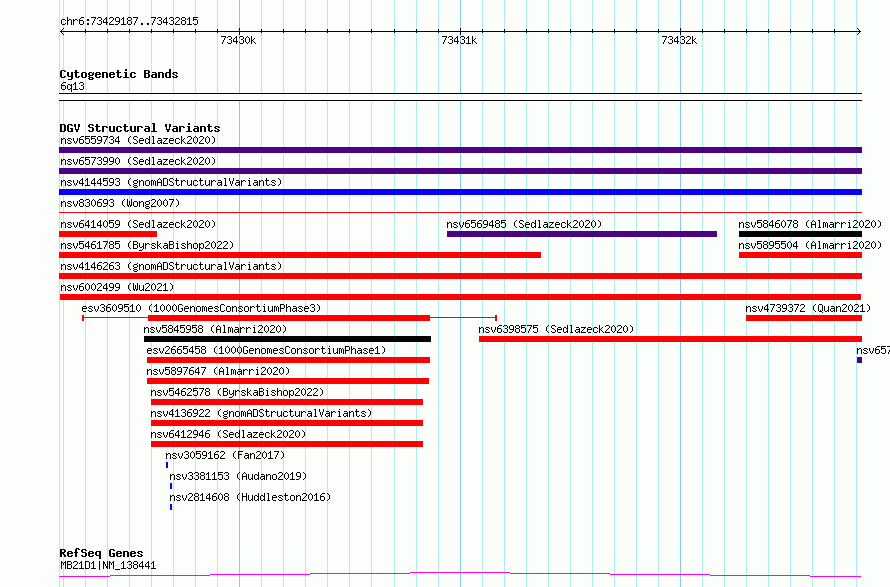The height and width of the screenshot is (587, 890).
Task: Select nsv5462578 (ByrskaBishop2022) label
Action: (x=237, y=392)
